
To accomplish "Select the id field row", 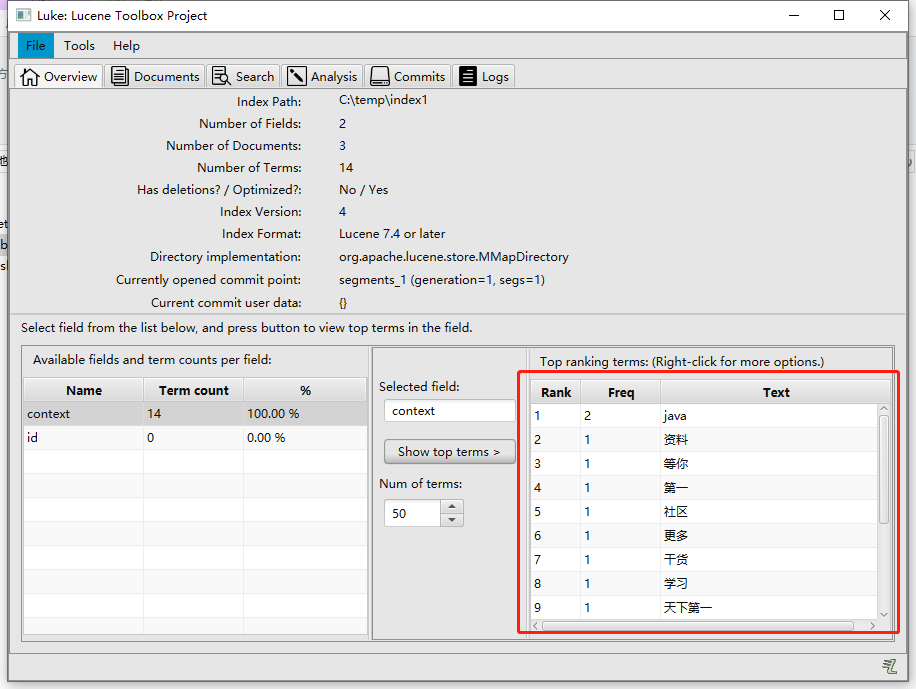I will coord(195,438).
